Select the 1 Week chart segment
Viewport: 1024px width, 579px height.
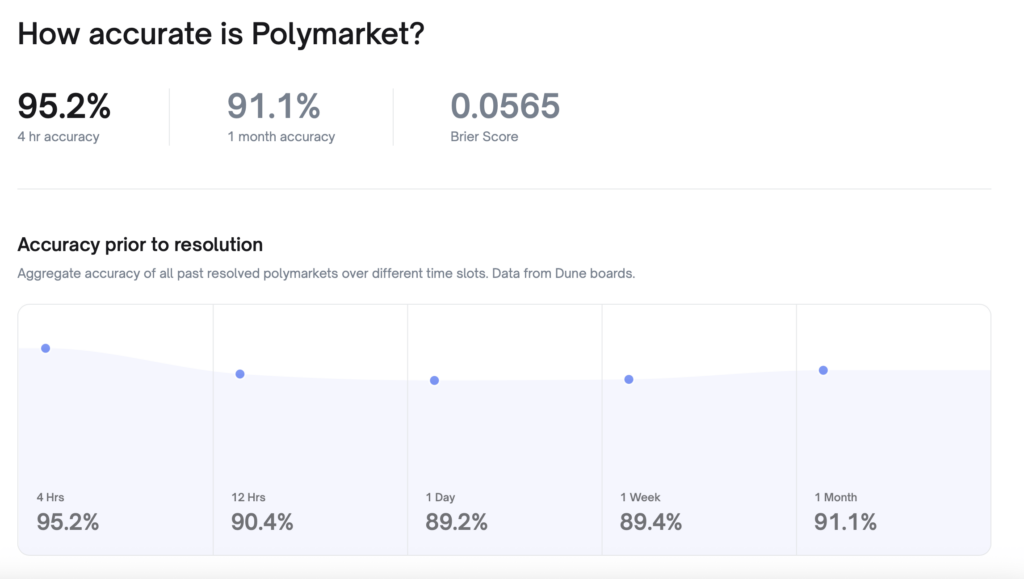click(x=698, y=430)
